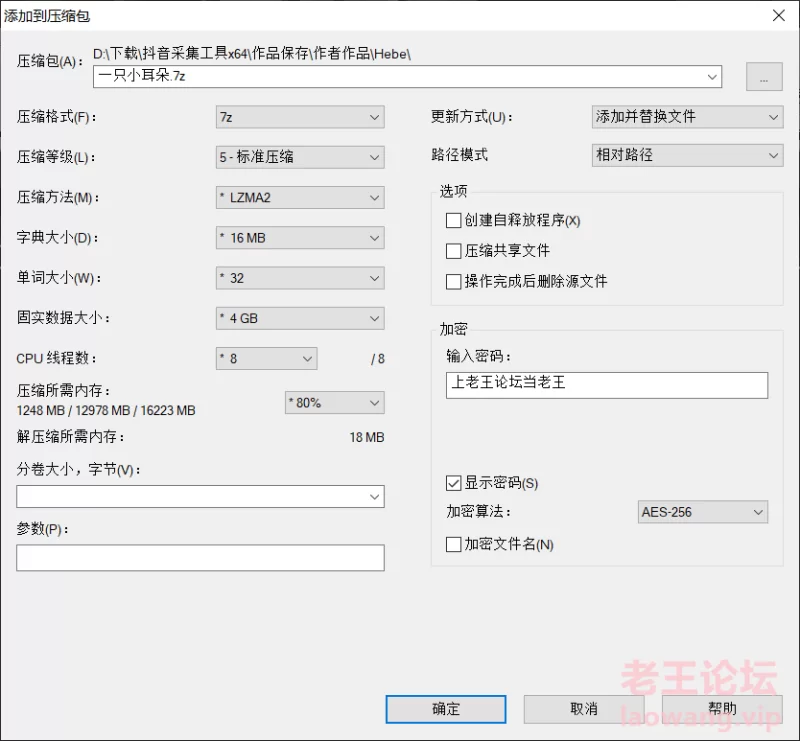800x741 pixels.
Task: Click the 确定 button
Action: pyautogui.click(x=446, y=709)
